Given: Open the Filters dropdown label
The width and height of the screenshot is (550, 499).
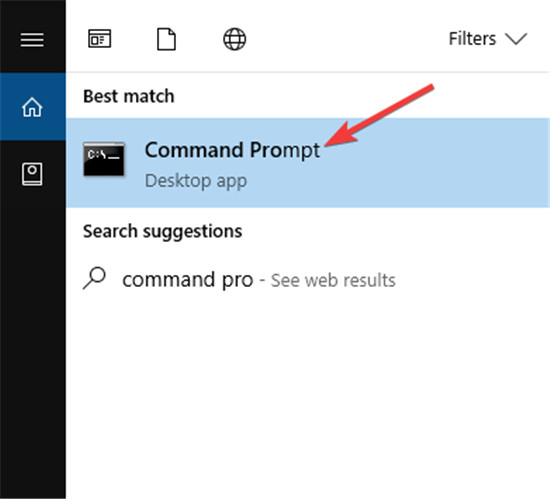Looking at the screenshot, I should 472,39.
